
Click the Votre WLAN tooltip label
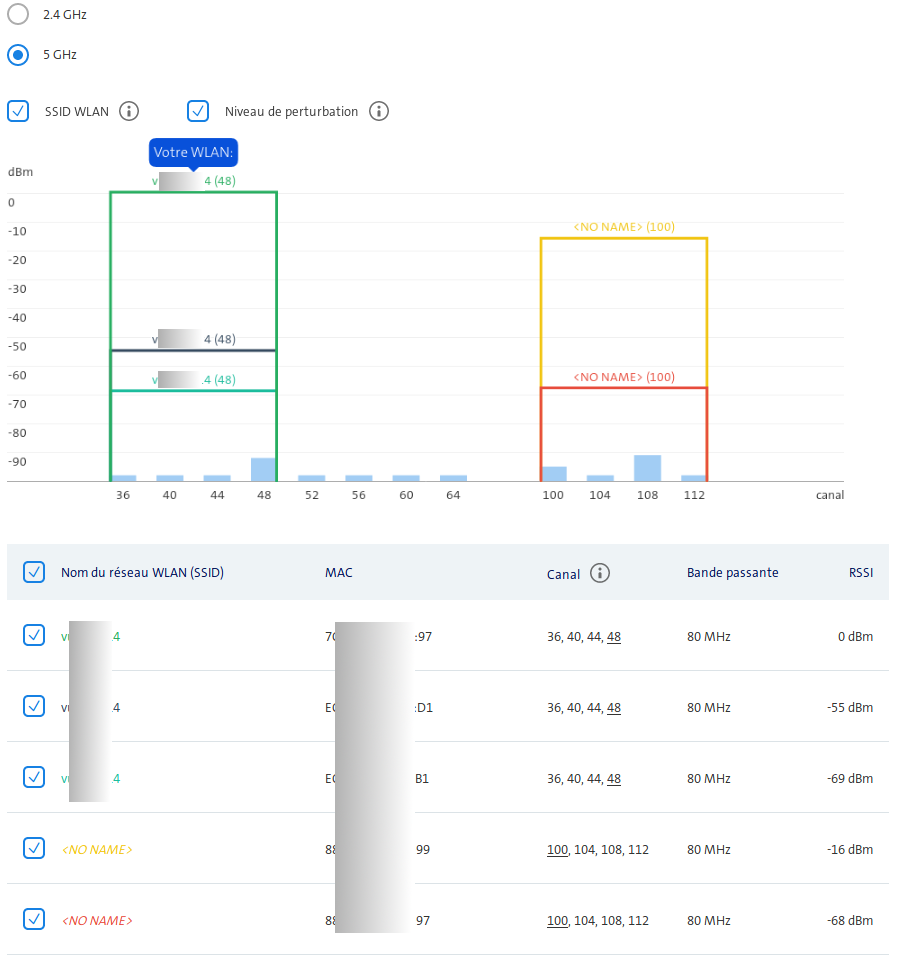coord(194,153)
